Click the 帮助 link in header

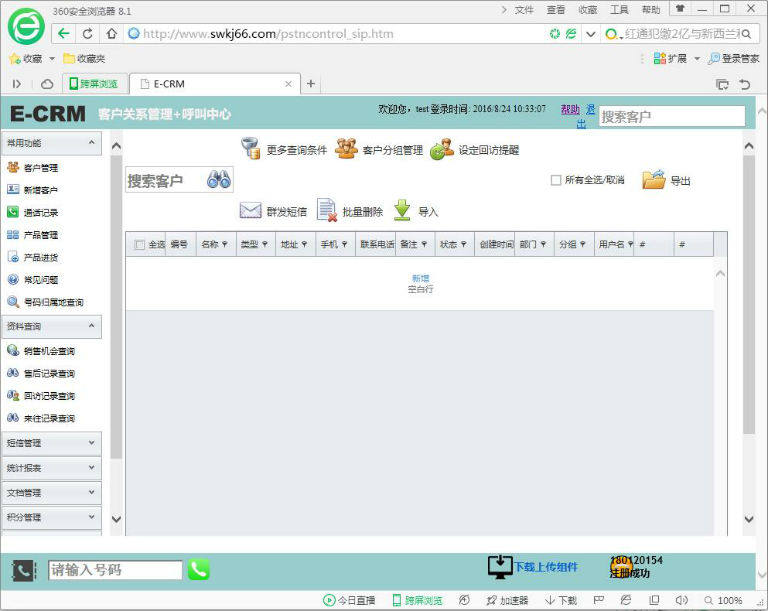click(569, 109)
